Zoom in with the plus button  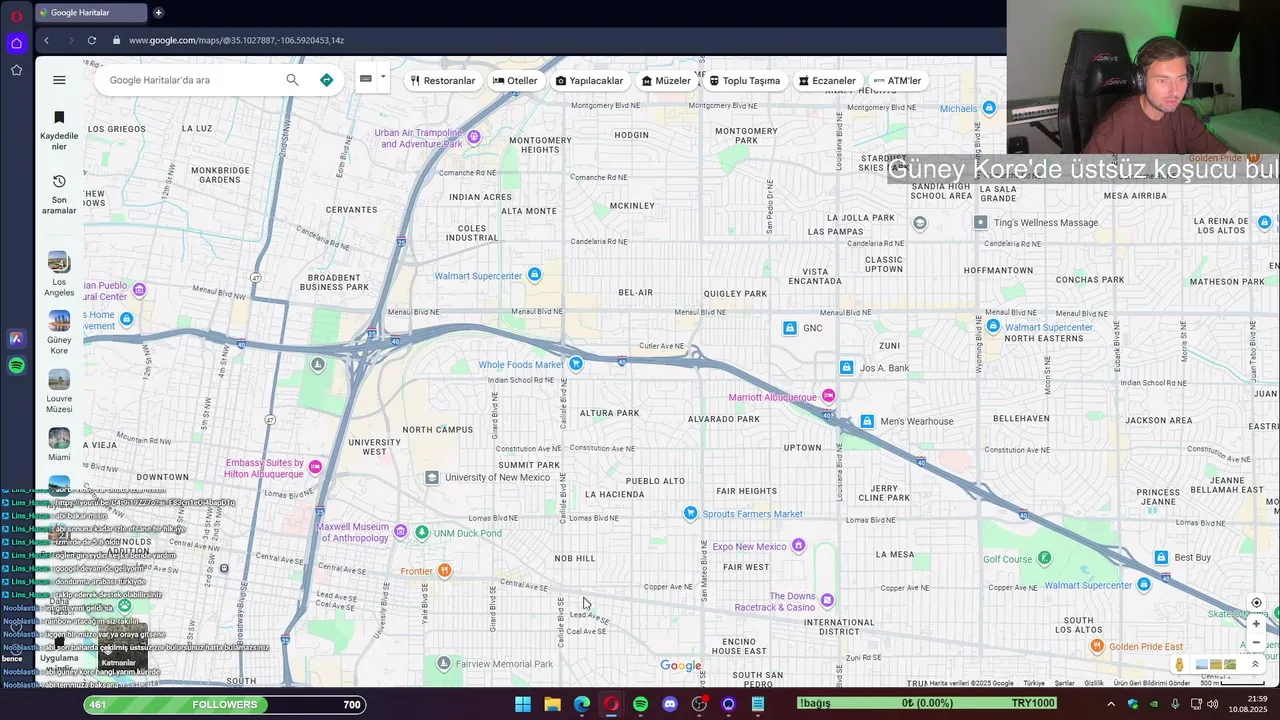(1256, 624)
